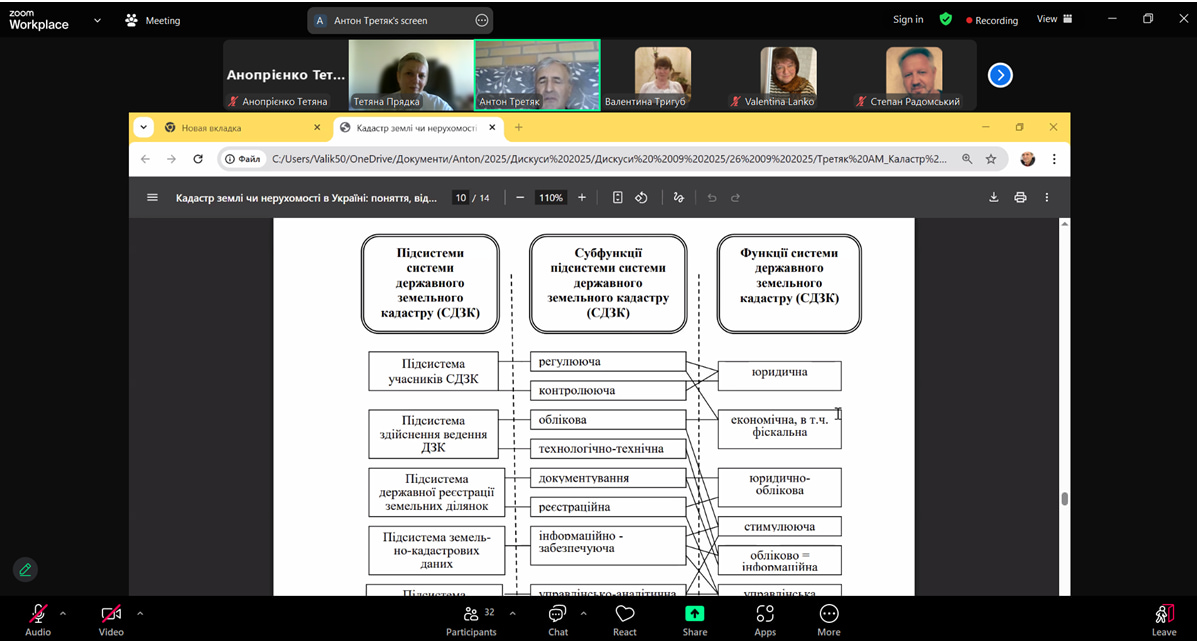Open the Chat panel

[x=558, y=619]
